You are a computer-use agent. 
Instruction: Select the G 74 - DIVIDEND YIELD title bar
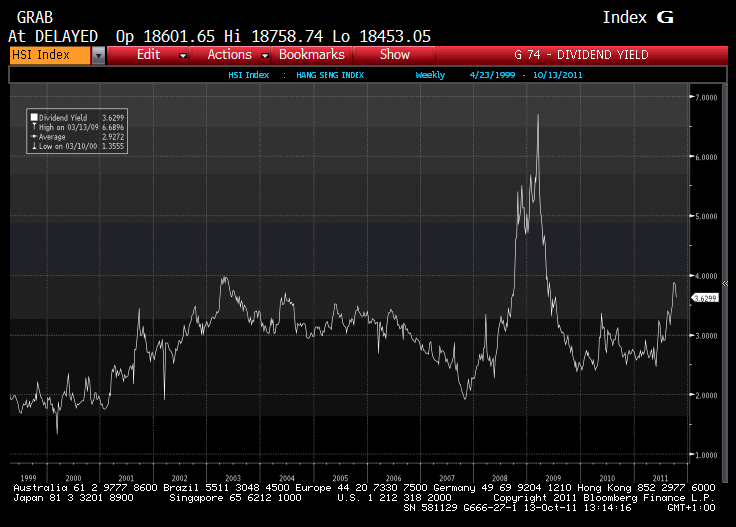(x=581, y=55)
